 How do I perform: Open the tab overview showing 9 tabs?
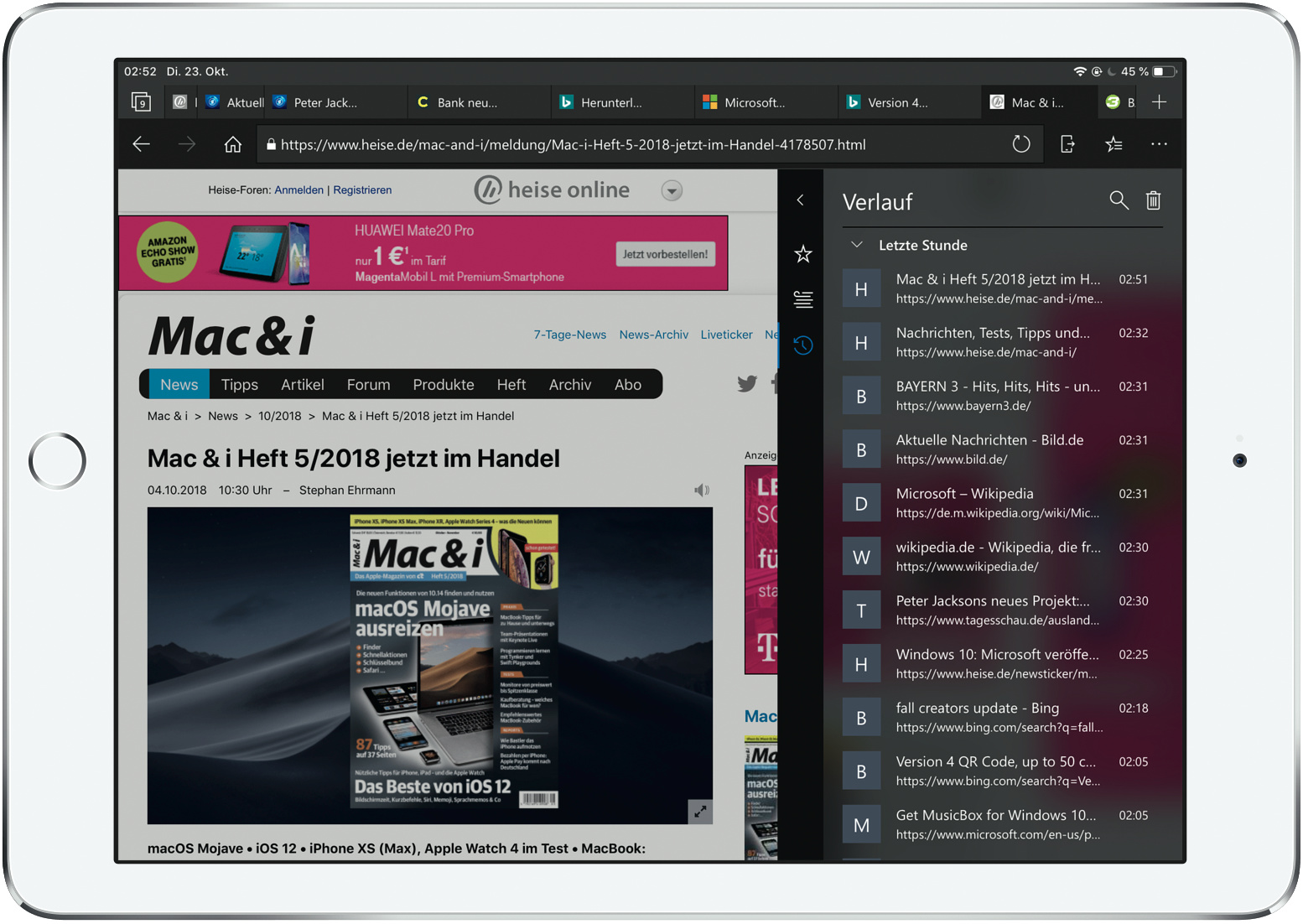pos(141,102)
